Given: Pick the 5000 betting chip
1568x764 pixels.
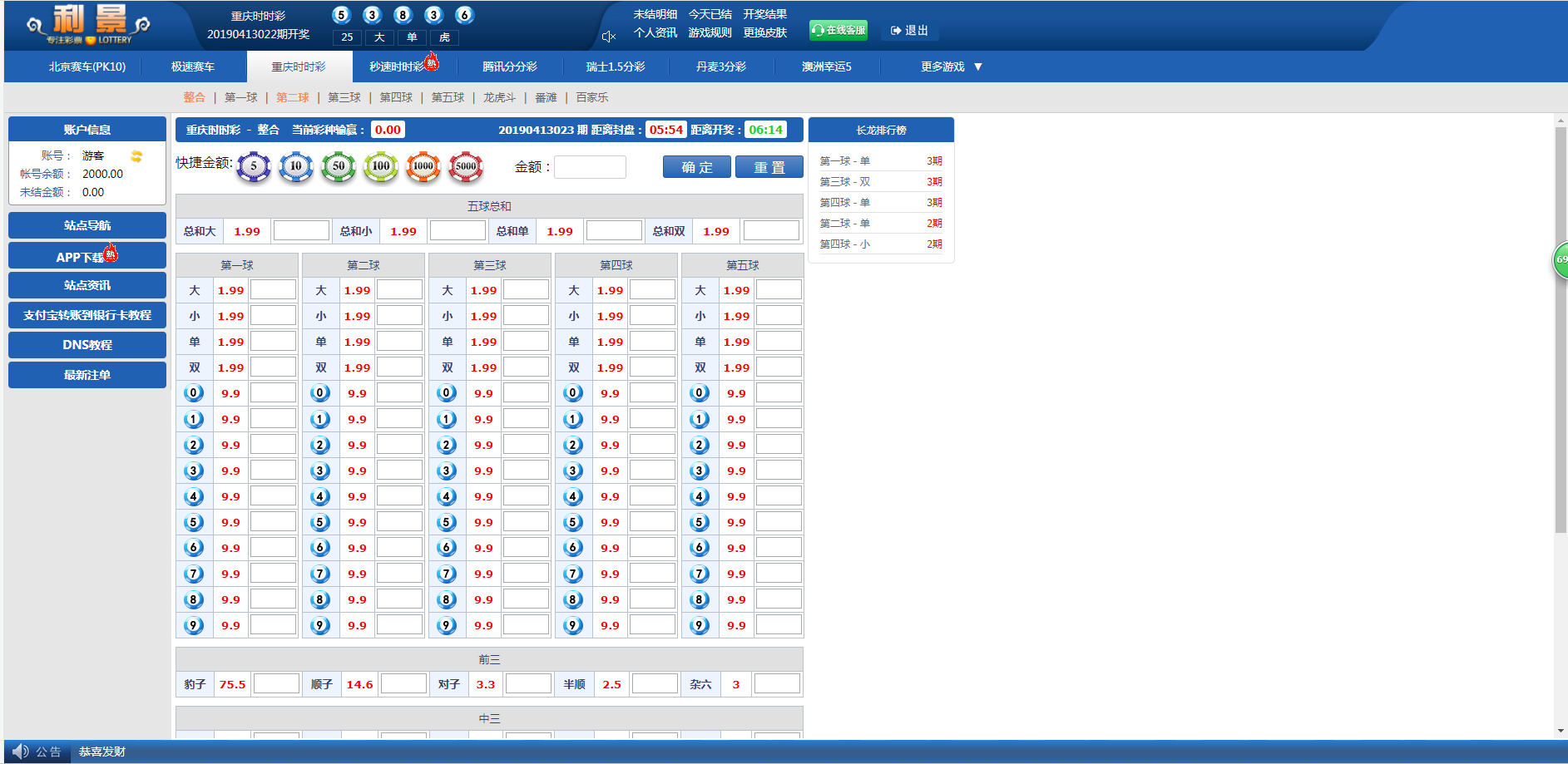Looking at the screenshot, I should pyautogui.click(x=466, y=166).
